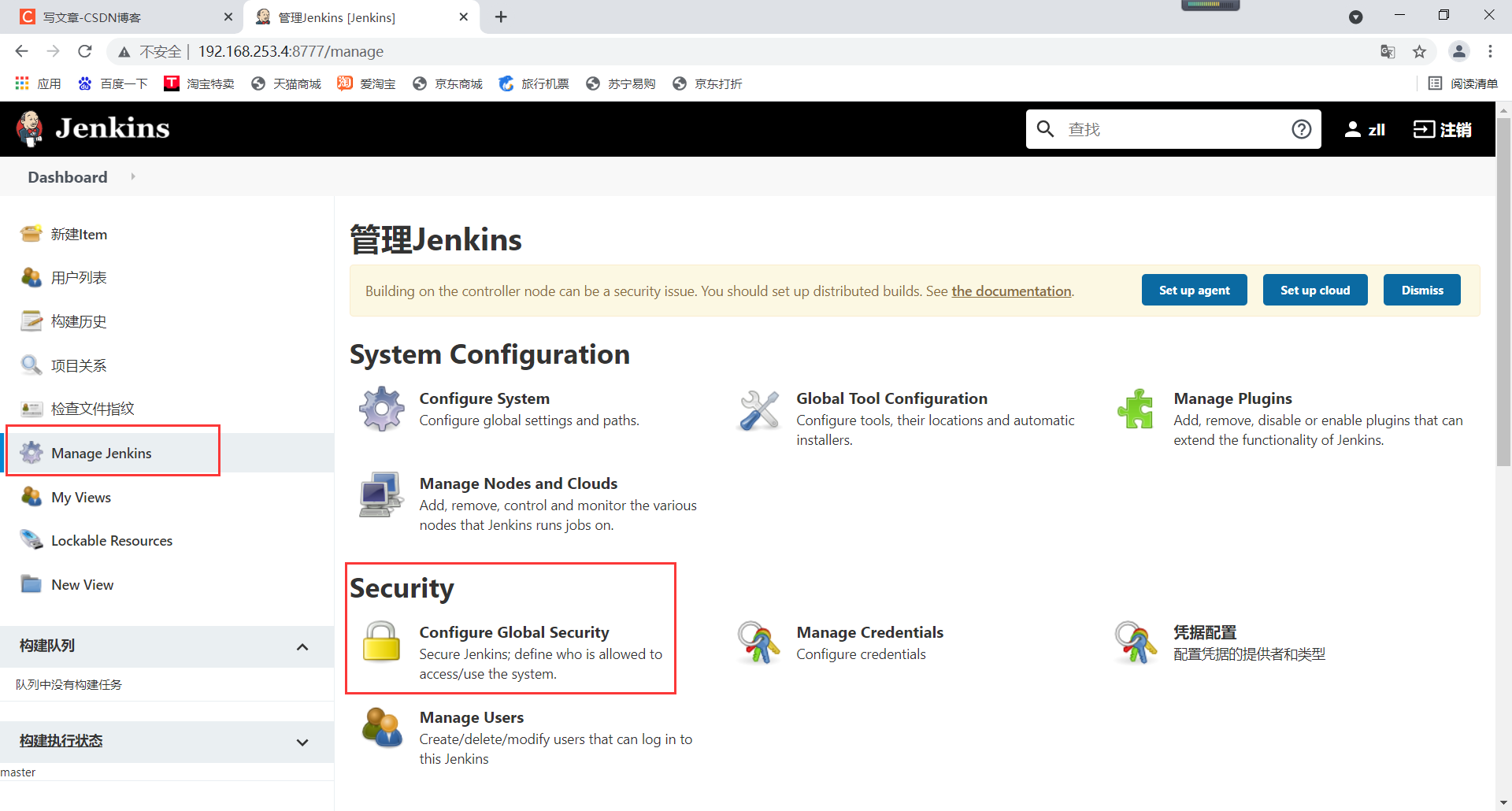
Task: Open the 淘宝特卖 bookmark
Action: tap(199, 83)
